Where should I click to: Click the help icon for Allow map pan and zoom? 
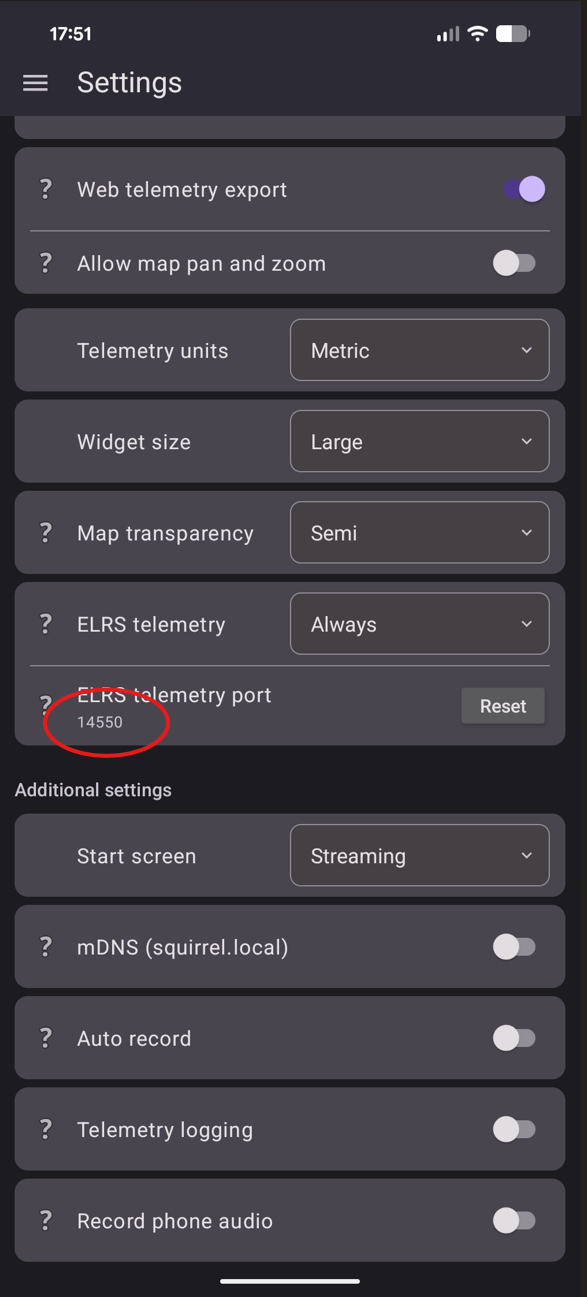point(45,263)
